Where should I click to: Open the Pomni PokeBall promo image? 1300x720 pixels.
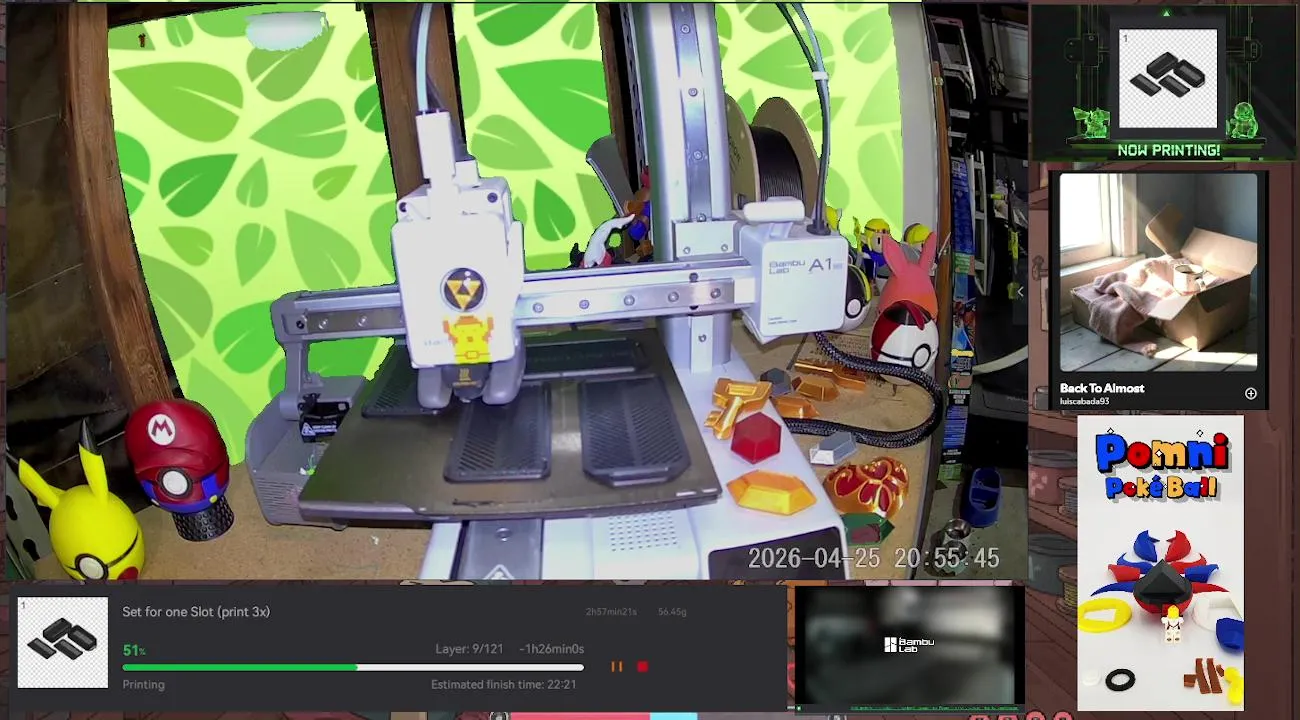point(1160,563)
